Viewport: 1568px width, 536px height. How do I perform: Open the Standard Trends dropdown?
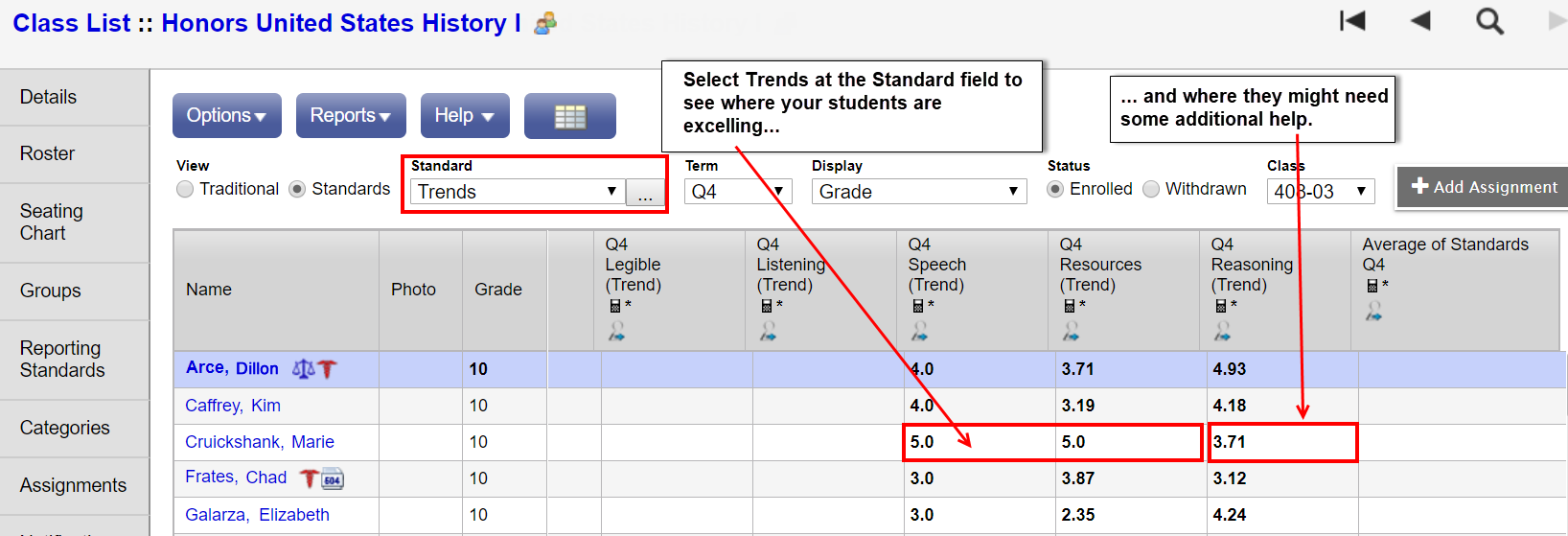click(x=518, y=192)
